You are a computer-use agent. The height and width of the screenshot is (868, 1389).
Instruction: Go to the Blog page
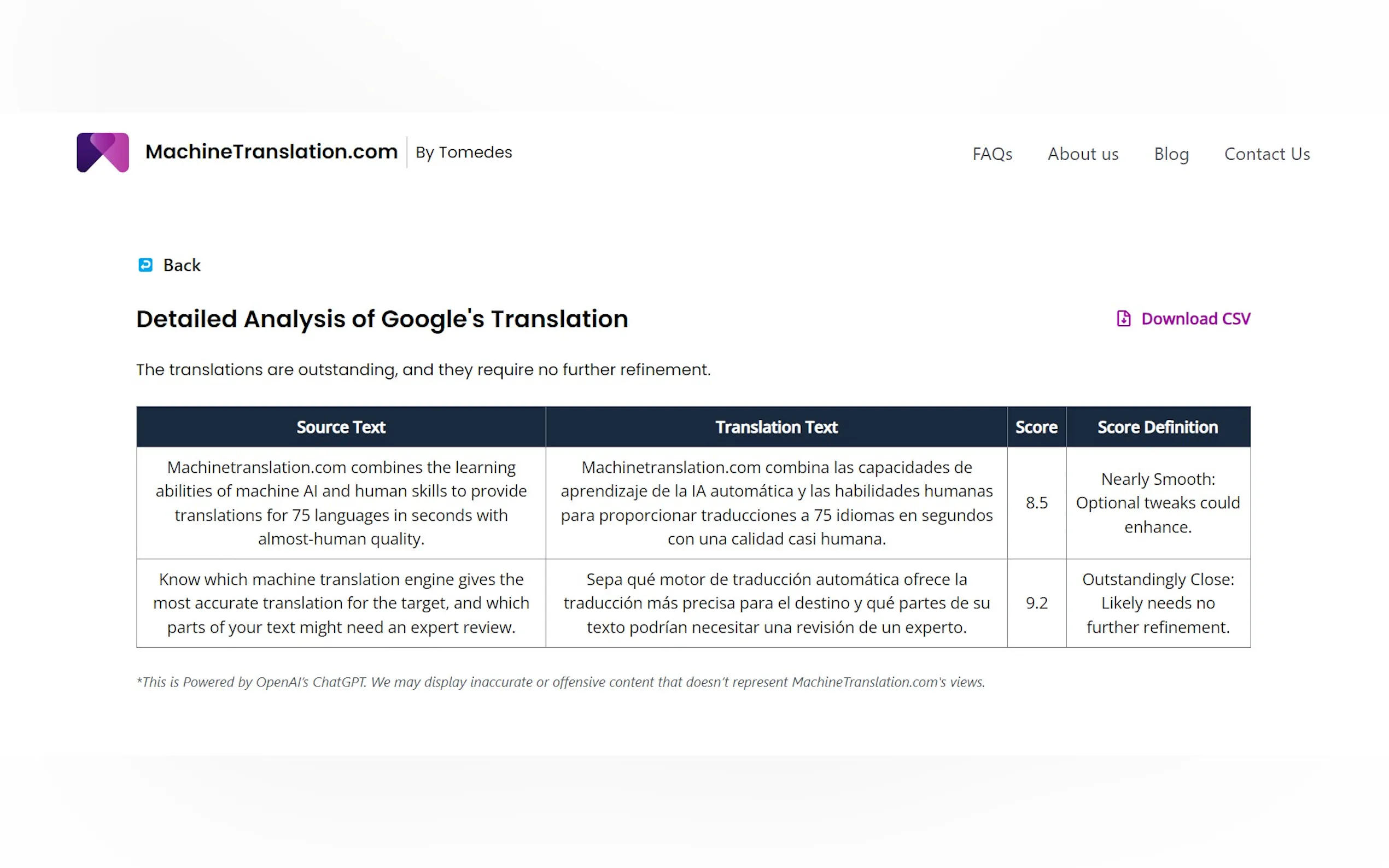pos(1171,154)
